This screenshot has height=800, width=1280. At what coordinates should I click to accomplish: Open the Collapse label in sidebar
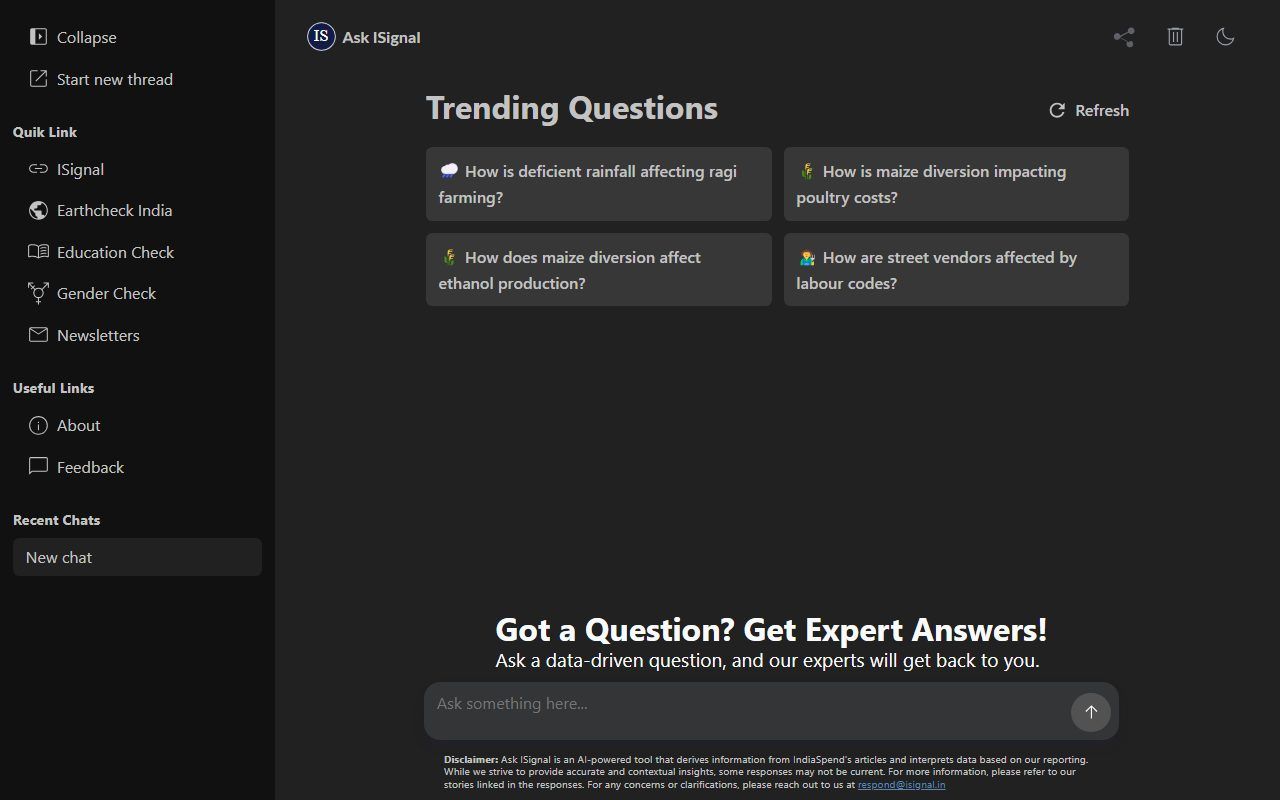coord(87,37)
